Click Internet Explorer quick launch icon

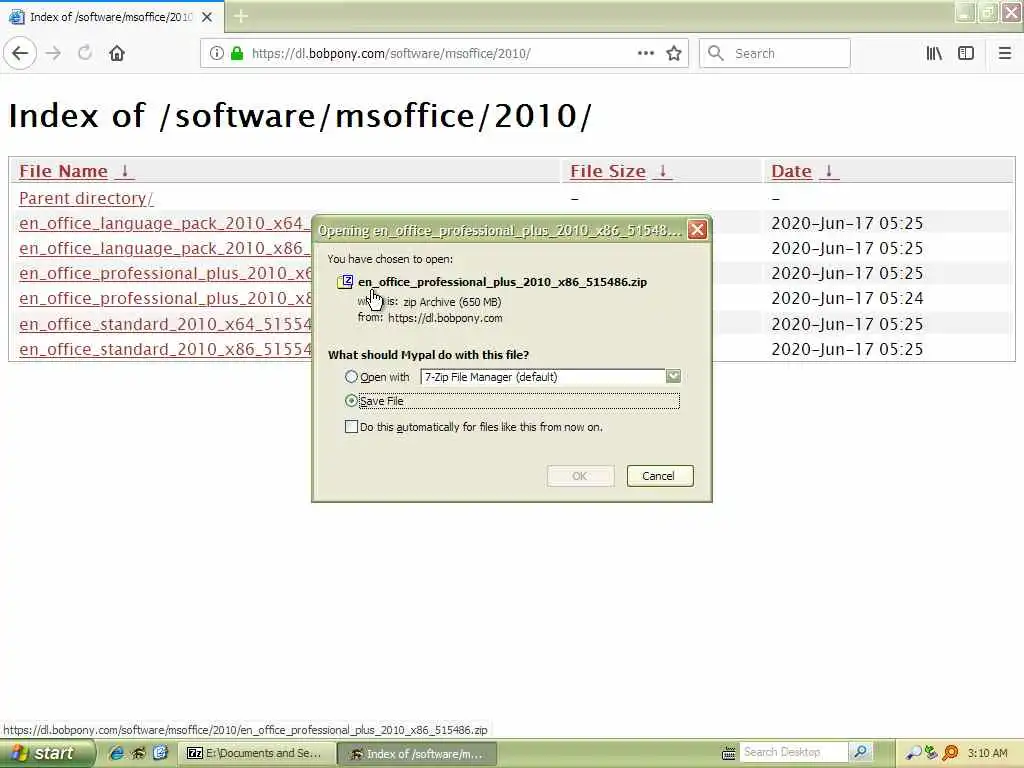pyautogui.click(x=116, y=753)
